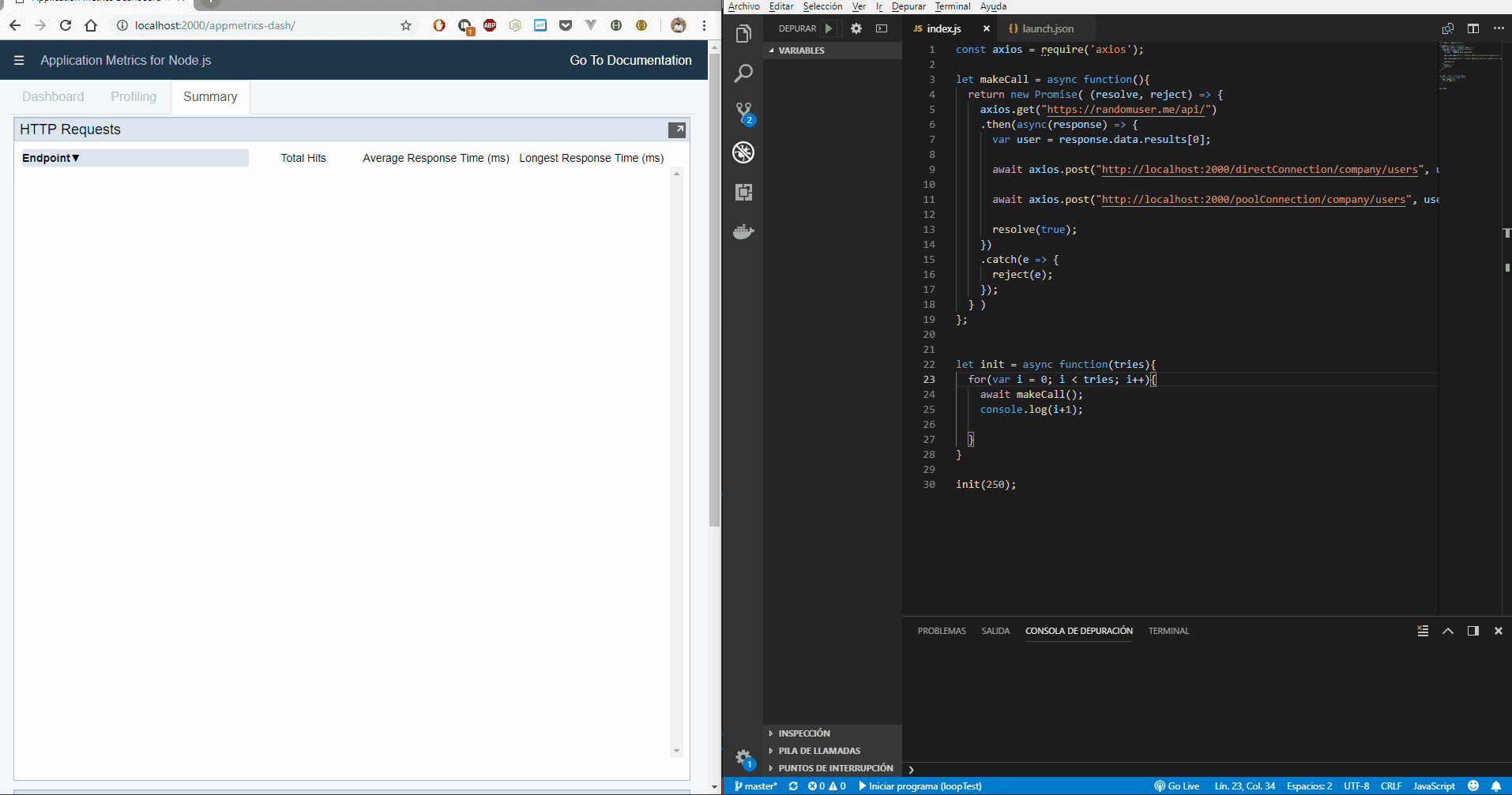Viewport: 1512px width, 795px height.
Task: Select the Docker extension icon
Action: click(x=743, y=231)
